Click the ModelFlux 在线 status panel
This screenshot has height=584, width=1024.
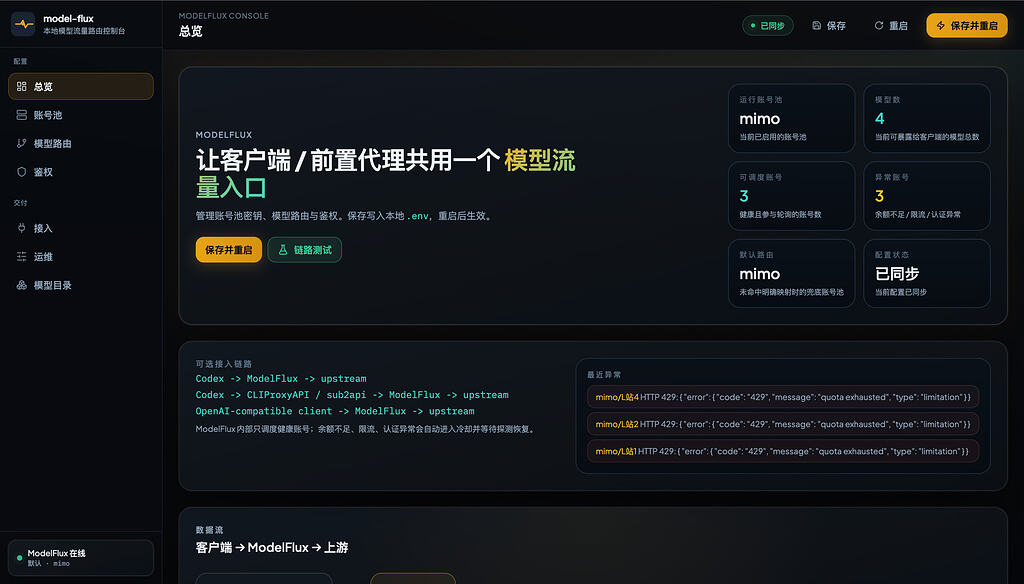[81, 558]
